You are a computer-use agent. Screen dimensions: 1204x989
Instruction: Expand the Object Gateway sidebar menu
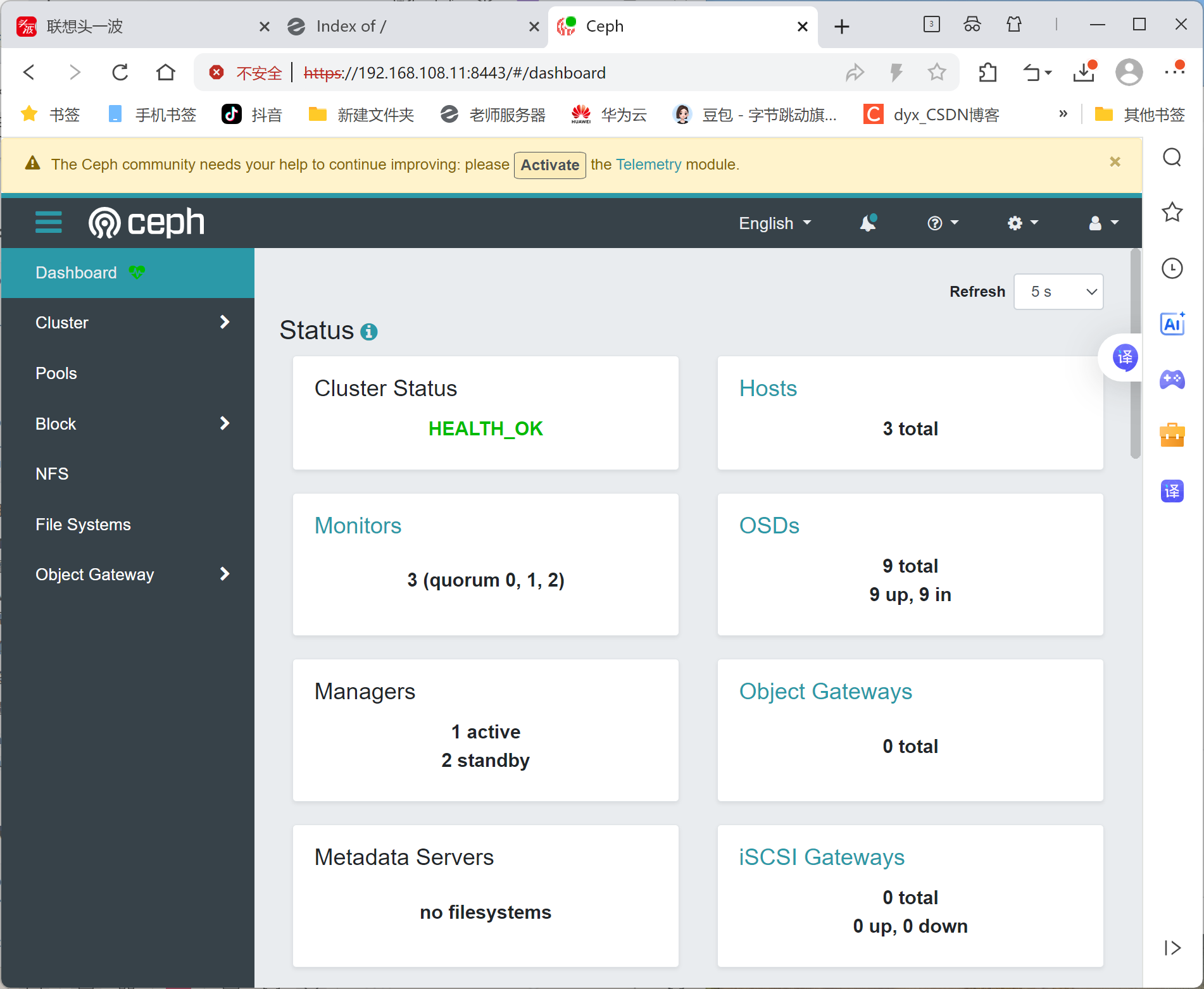click(128, 575)
